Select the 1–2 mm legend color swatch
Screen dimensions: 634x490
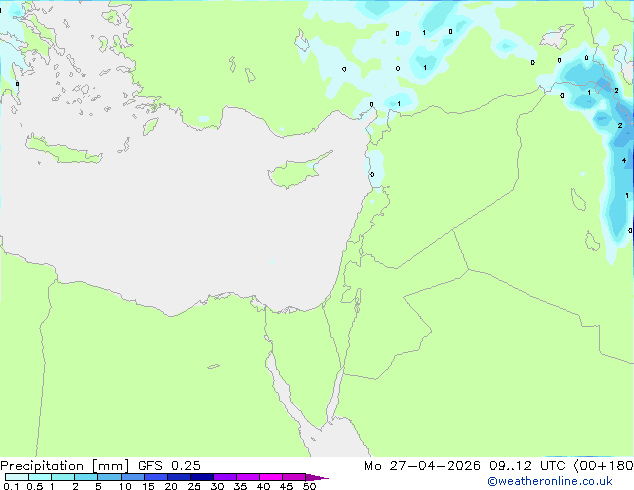coord(63,477)
